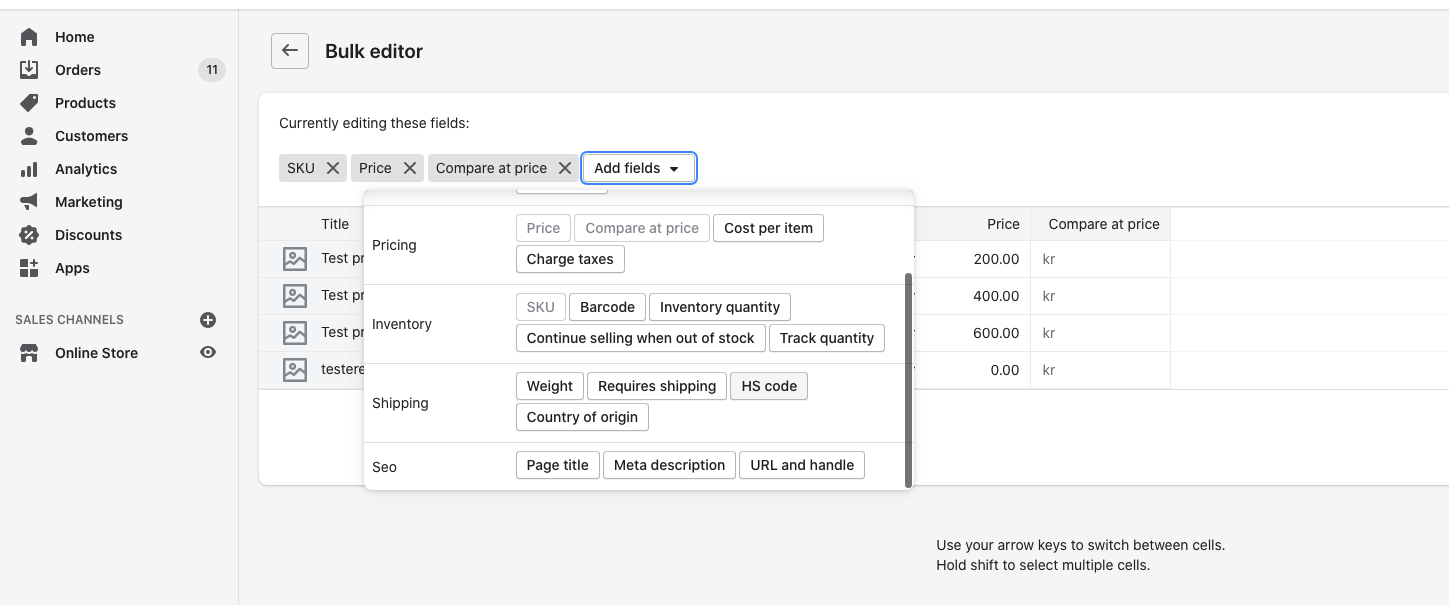Click the Marketing megaphone icon
Viewport: 1449px width, 605px height.
[x=29, y=202]
